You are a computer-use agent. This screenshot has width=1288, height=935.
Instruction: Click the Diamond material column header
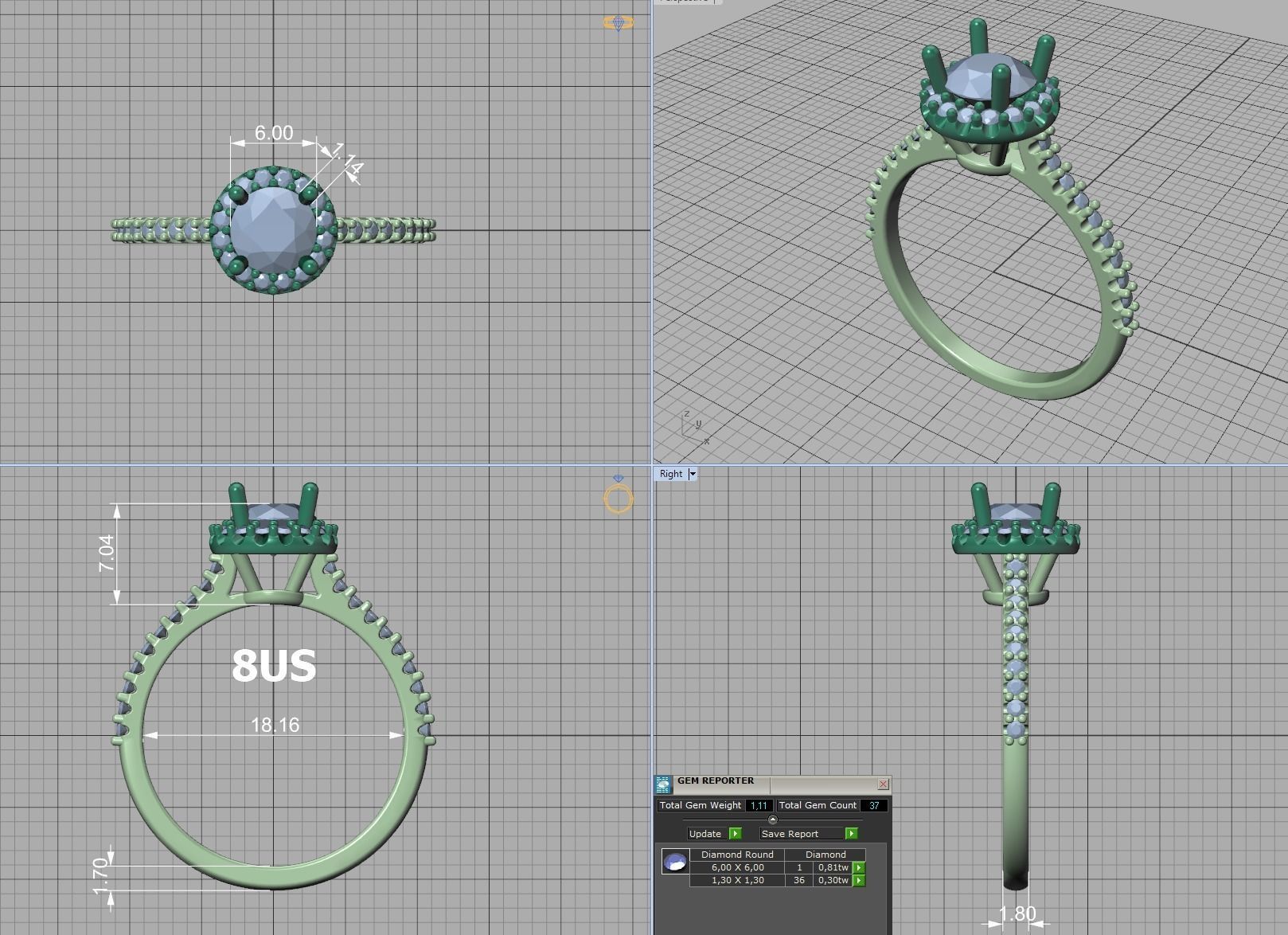pos(825,855)
